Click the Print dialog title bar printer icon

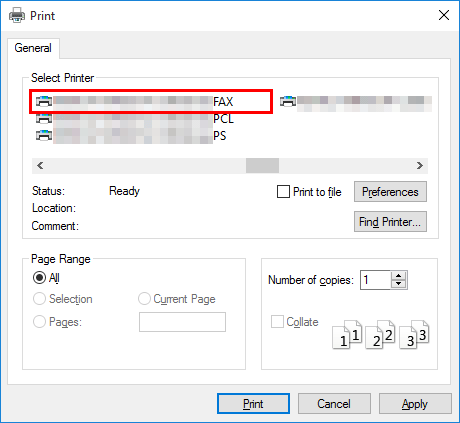(17, 15)
